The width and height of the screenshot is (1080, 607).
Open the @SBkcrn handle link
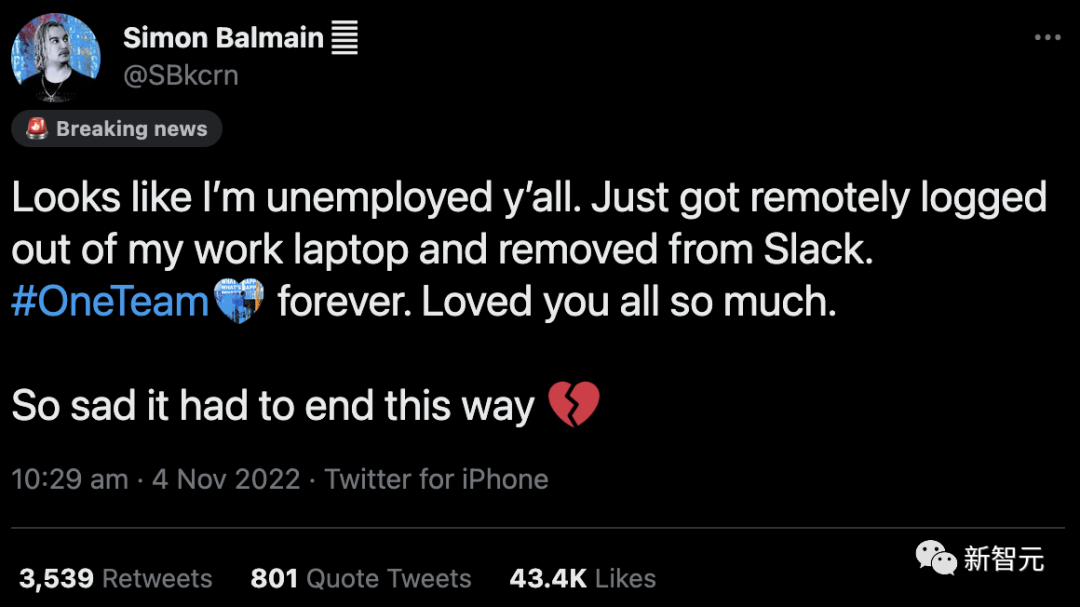tap(180, 76)
